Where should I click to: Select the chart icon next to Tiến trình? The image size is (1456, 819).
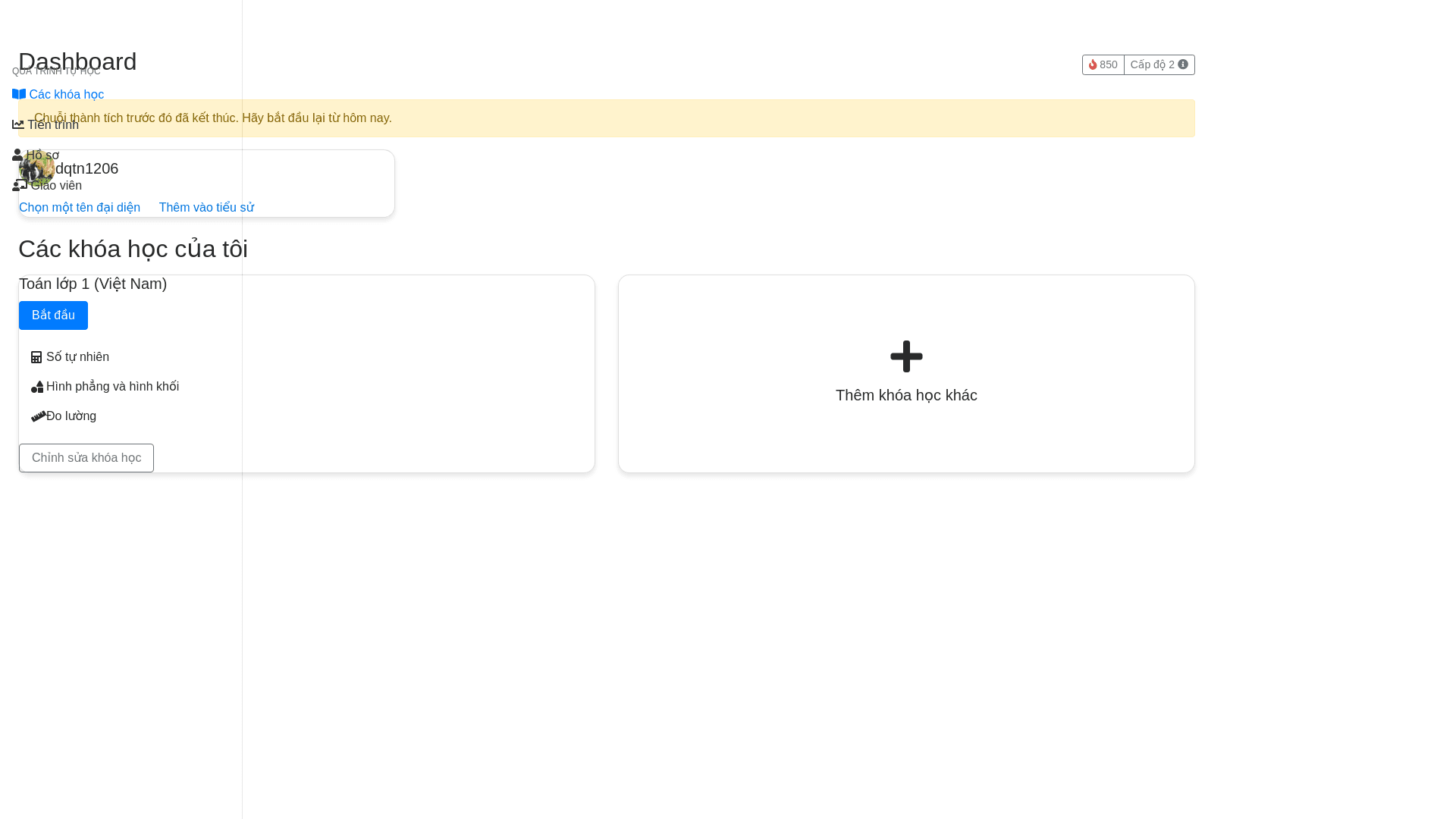(x=19, y=124)
